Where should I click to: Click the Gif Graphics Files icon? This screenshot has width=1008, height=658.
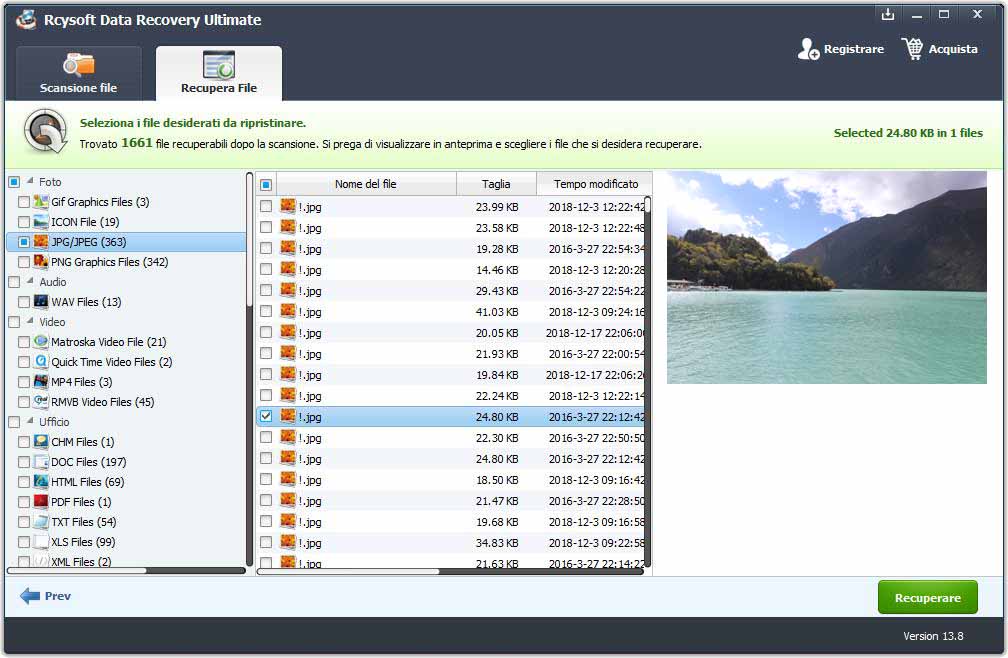[41, 202]
